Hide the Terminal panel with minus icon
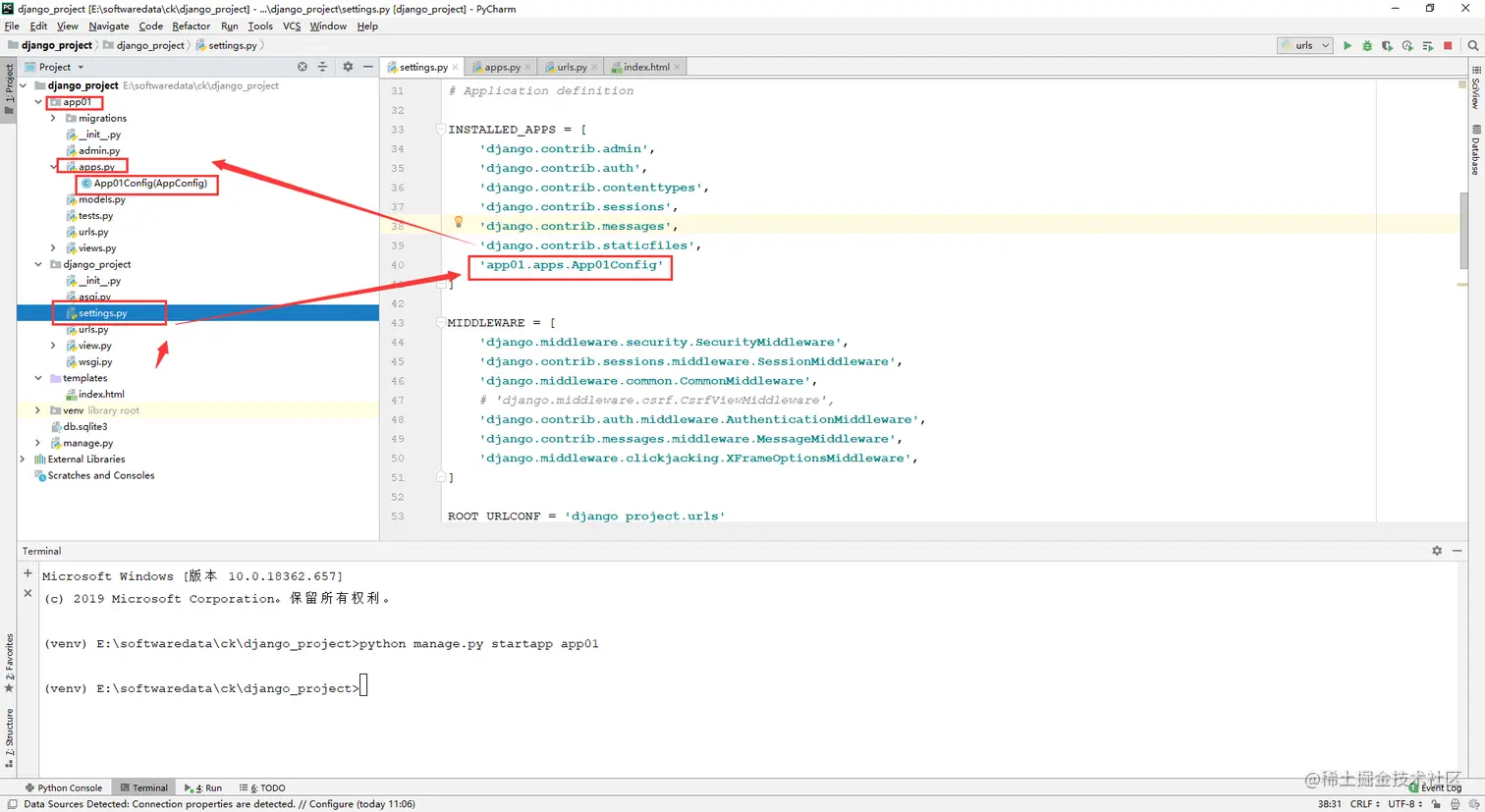 (1457, 551)
